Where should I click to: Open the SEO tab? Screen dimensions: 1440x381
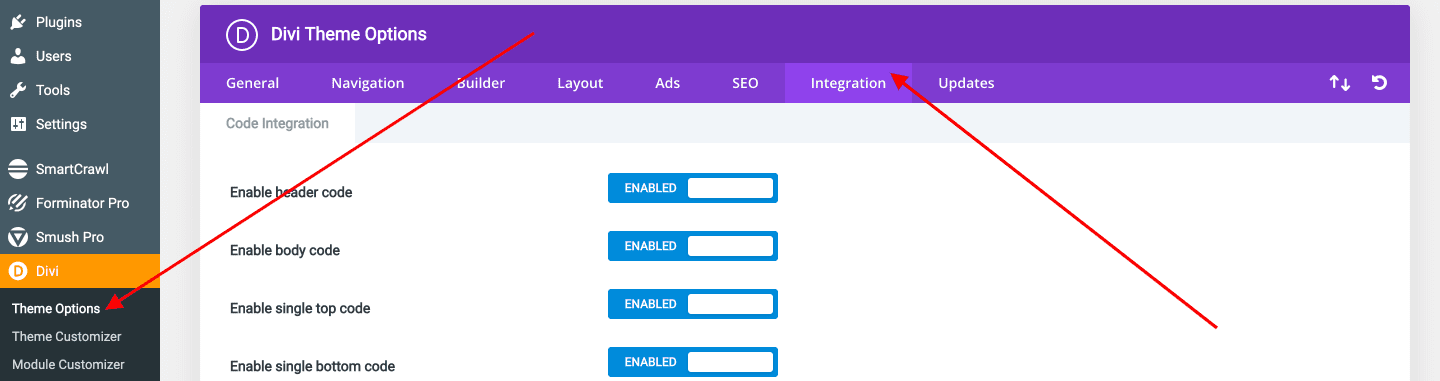[x=745, y=83]
